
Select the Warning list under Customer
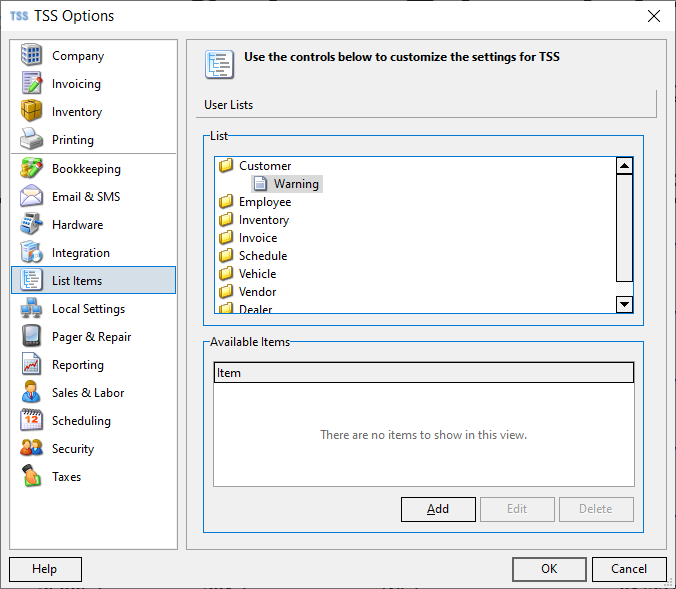pyautogui.click(x=296, y=184)
